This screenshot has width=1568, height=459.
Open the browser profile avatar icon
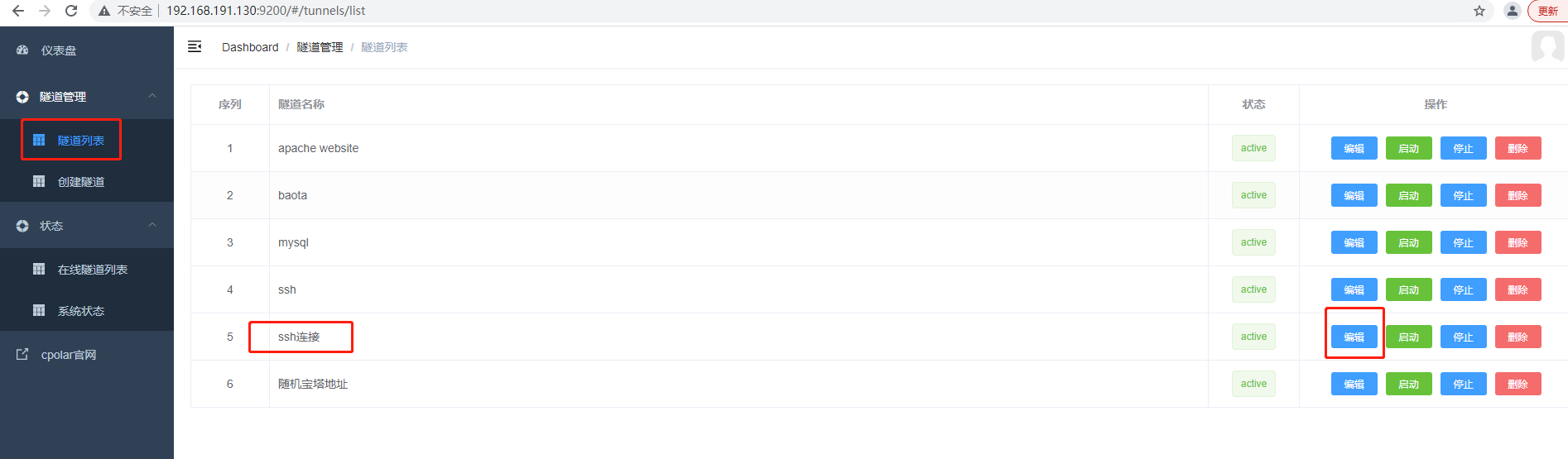[x=1513, y=11]
